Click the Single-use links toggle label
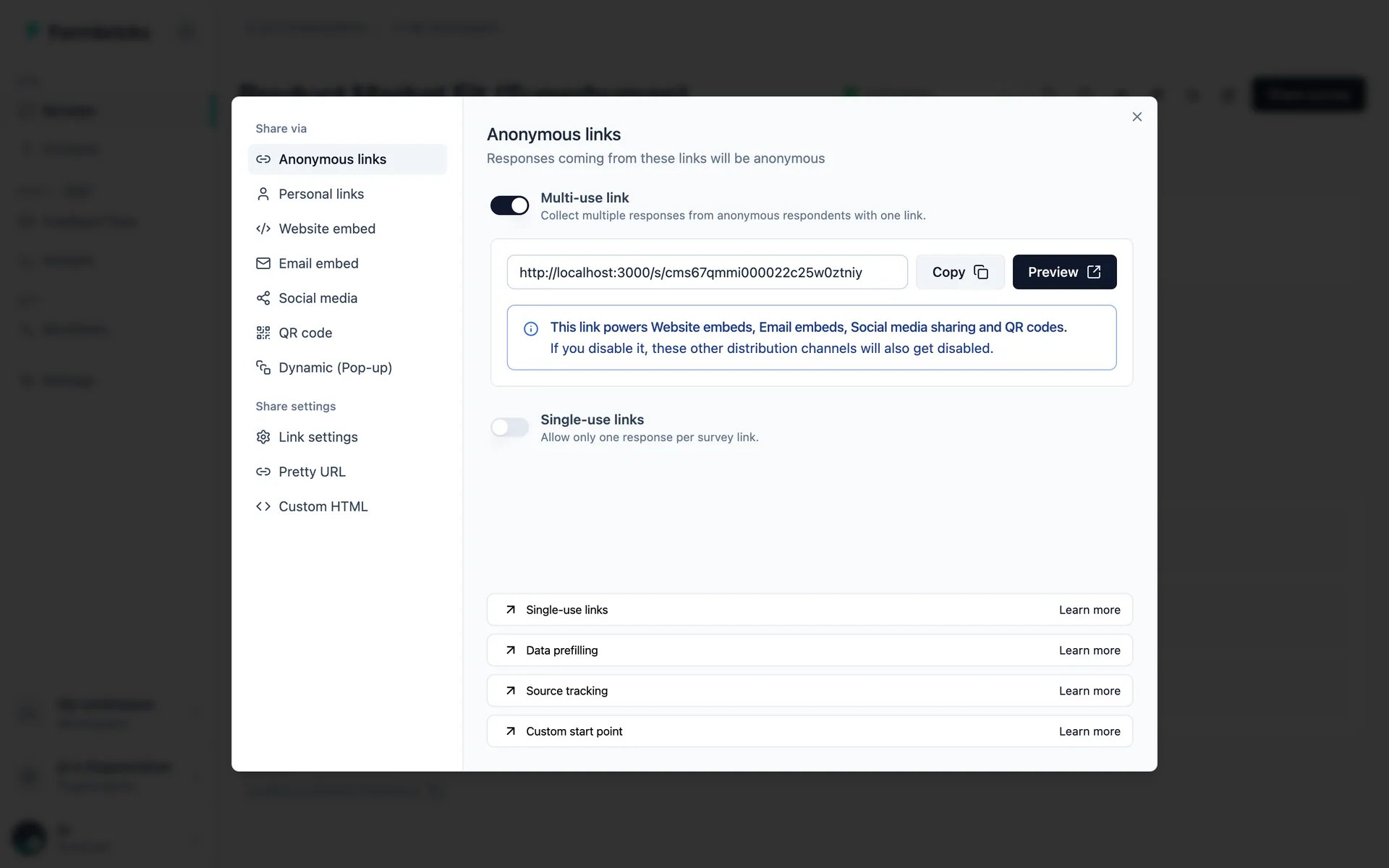This screenshot has height=868, width=1389. [x=592, y=420]
